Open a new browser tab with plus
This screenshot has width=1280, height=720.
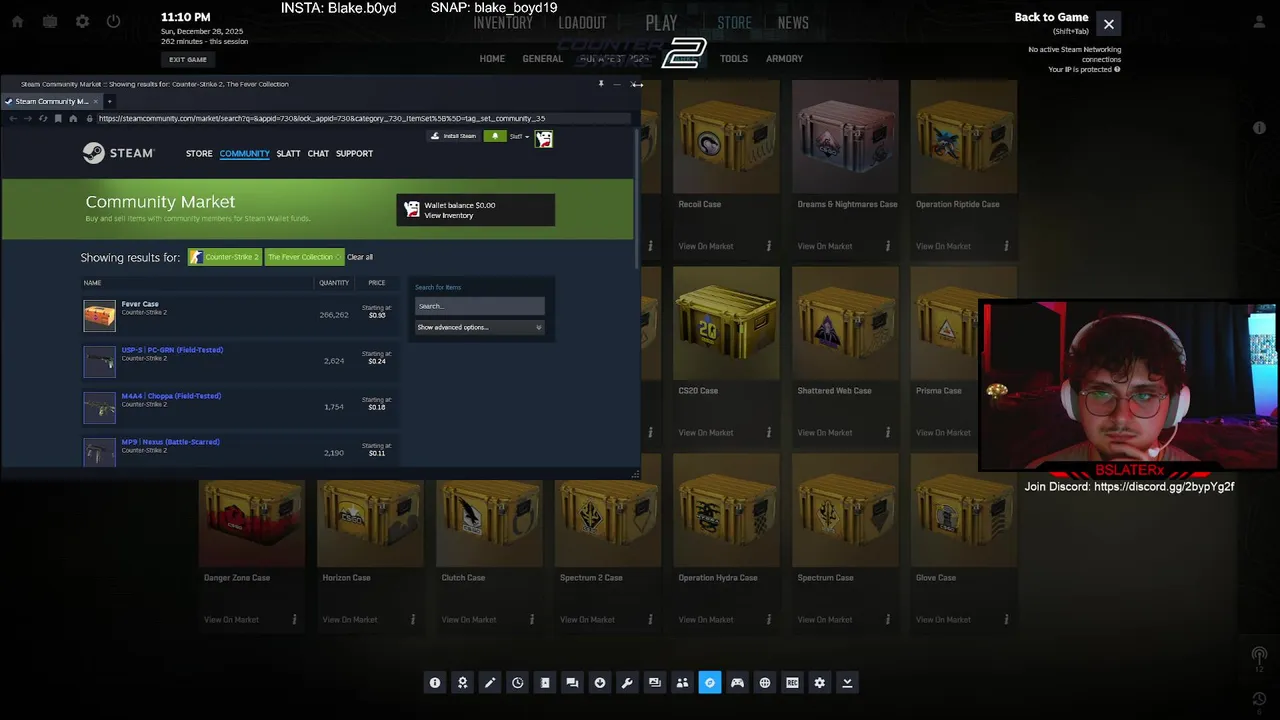pos(109,101)
